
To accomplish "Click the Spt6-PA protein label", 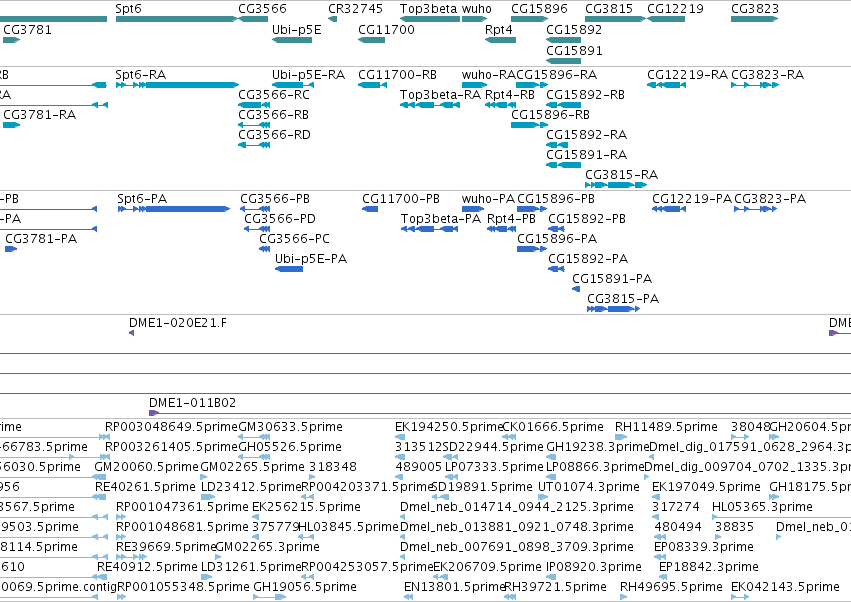I will coord(142,199).
